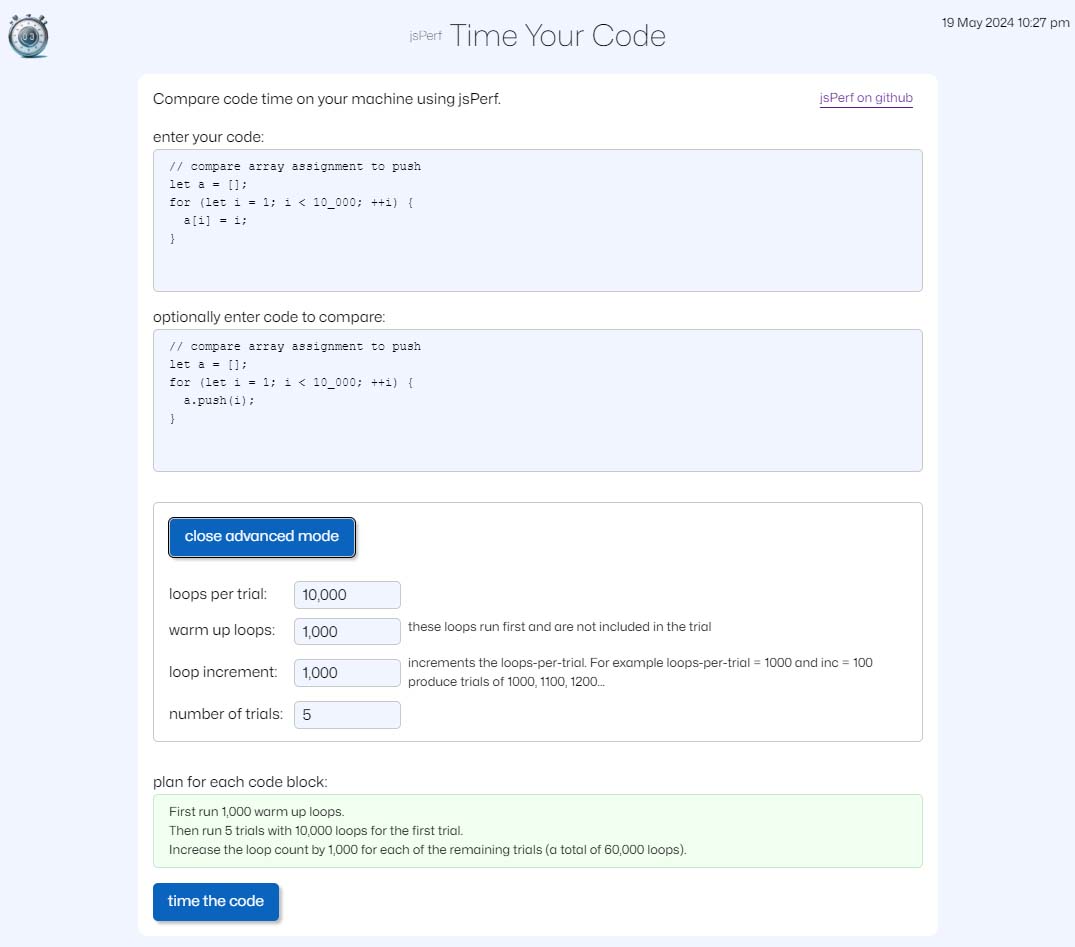The image size is (1075, 947).
Task: Click the 'plan for each code block:' label
Action: pyautogui.click(x=240, y=782)
